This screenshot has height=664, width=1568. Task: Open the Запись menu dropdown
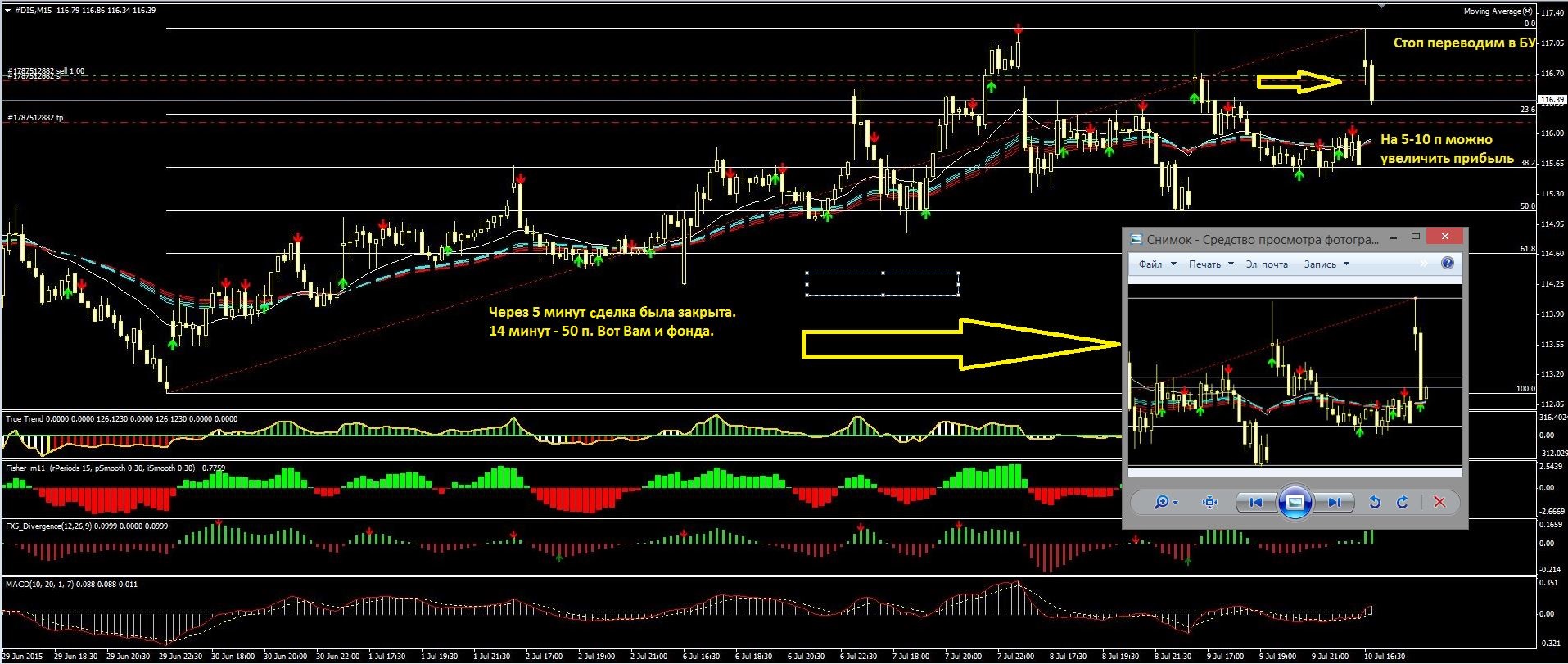1326,264
